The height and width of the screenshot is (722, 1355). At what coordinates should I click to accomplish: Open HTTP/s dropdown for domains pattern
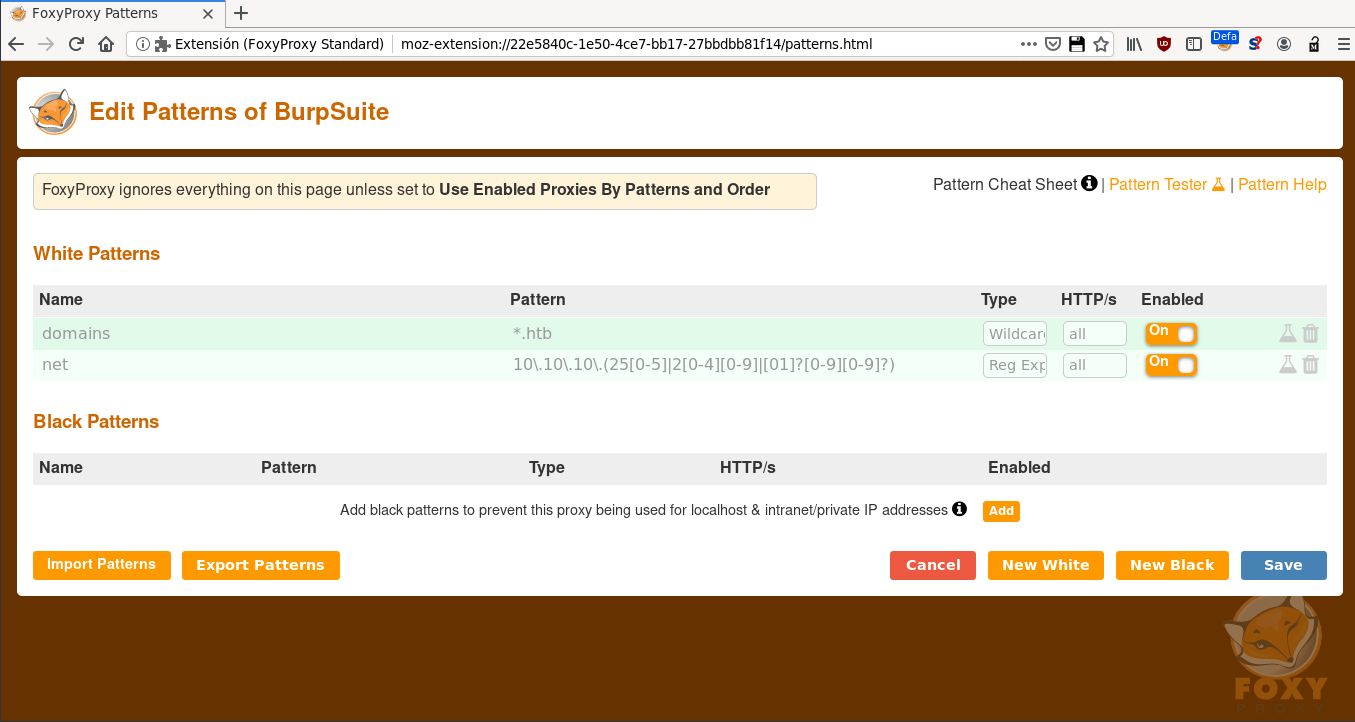click(x=1095, y=334)
